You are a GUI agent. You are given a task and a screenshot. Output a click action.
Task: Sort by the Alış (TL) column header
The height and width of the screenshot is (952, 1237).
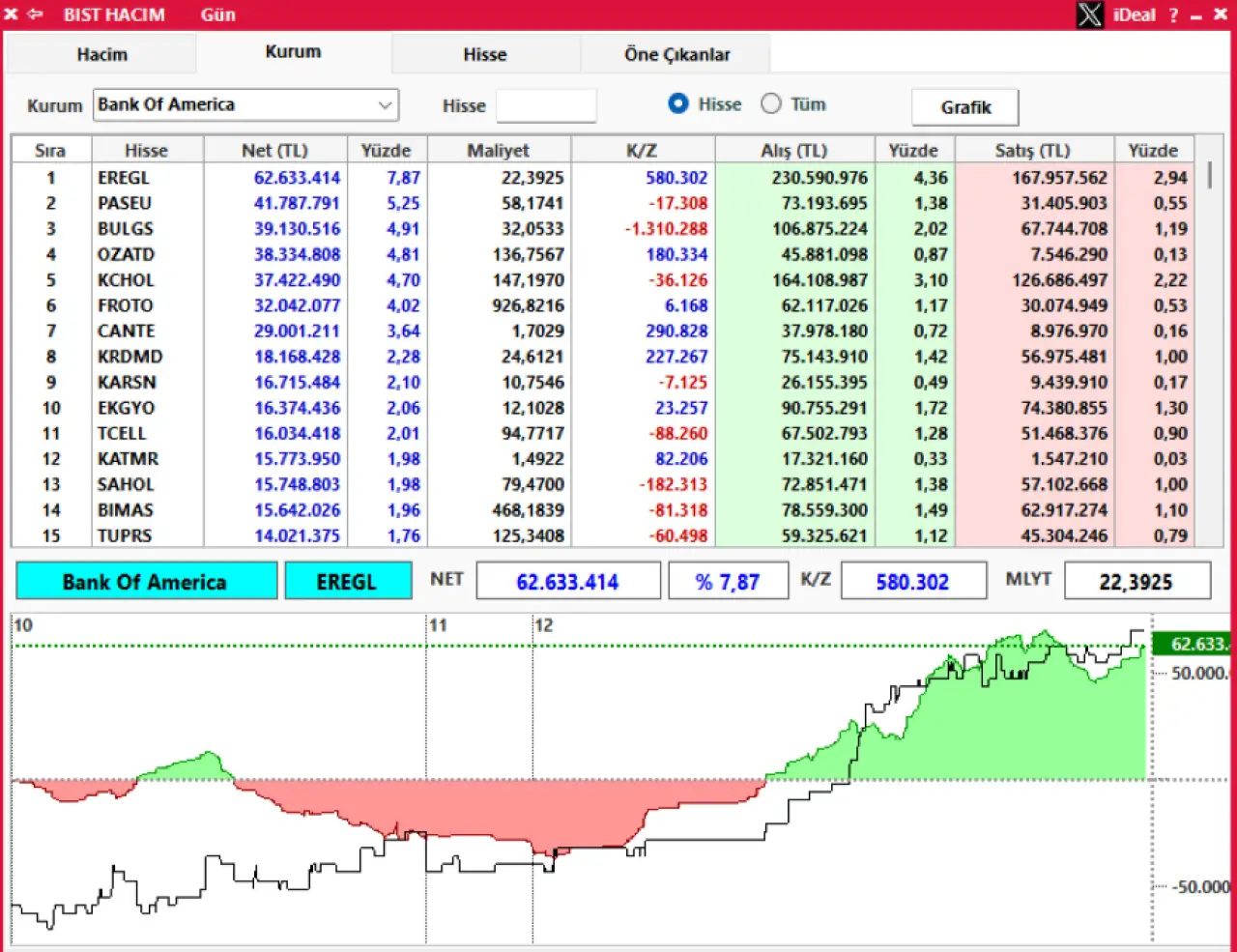click(794, 150)
